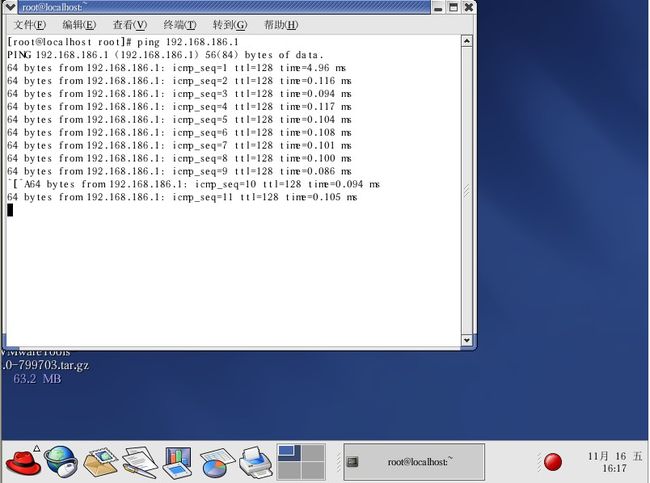Switch to first workspace in pager
The height and width of the screenshot is (483, 650).
(289, 453)
